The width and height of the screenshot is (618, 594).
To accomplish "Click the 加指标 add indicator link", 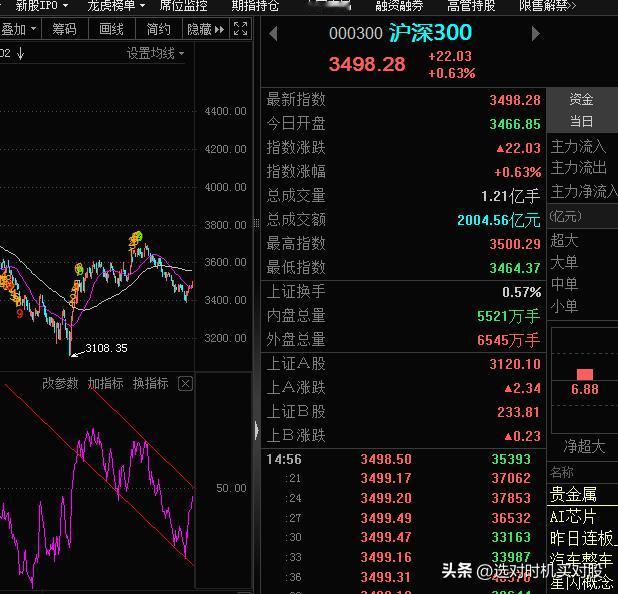I will [105, 383].
